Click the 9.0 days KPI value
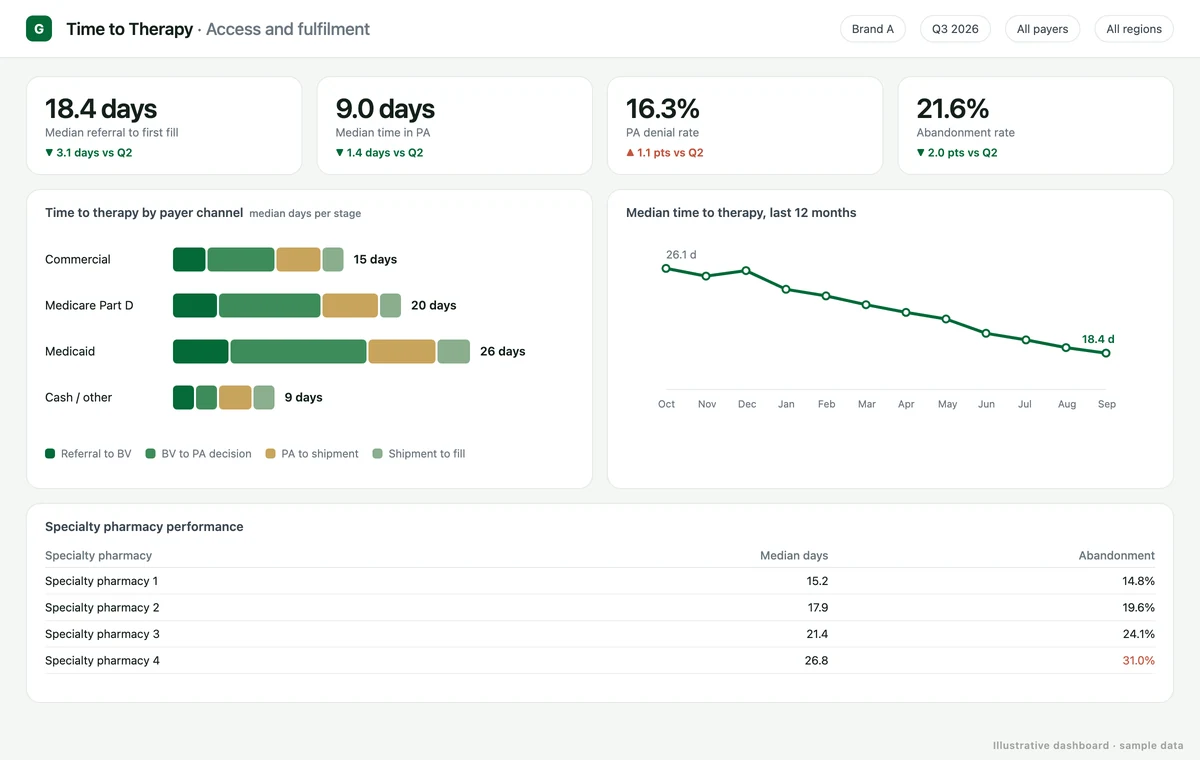 385,108
